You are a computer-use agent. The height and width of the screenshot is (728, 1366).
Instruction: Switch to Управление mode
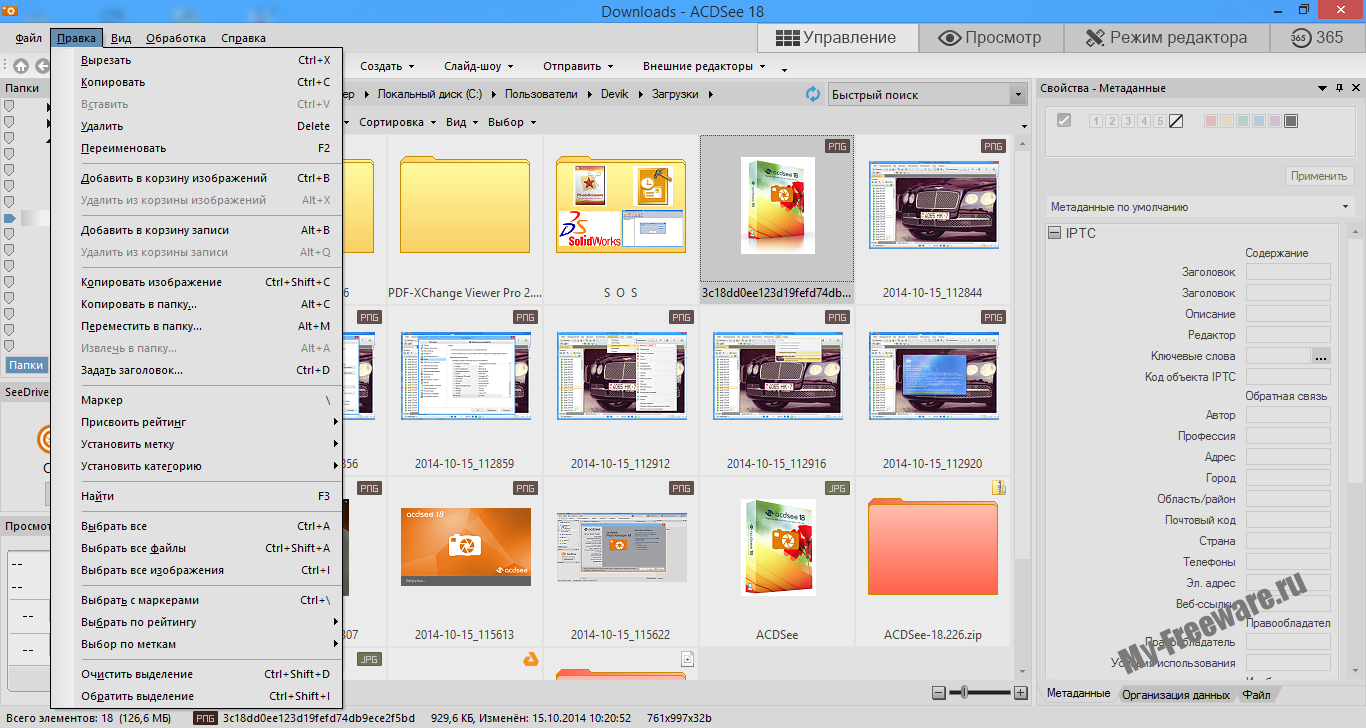[x=837, y=37]
